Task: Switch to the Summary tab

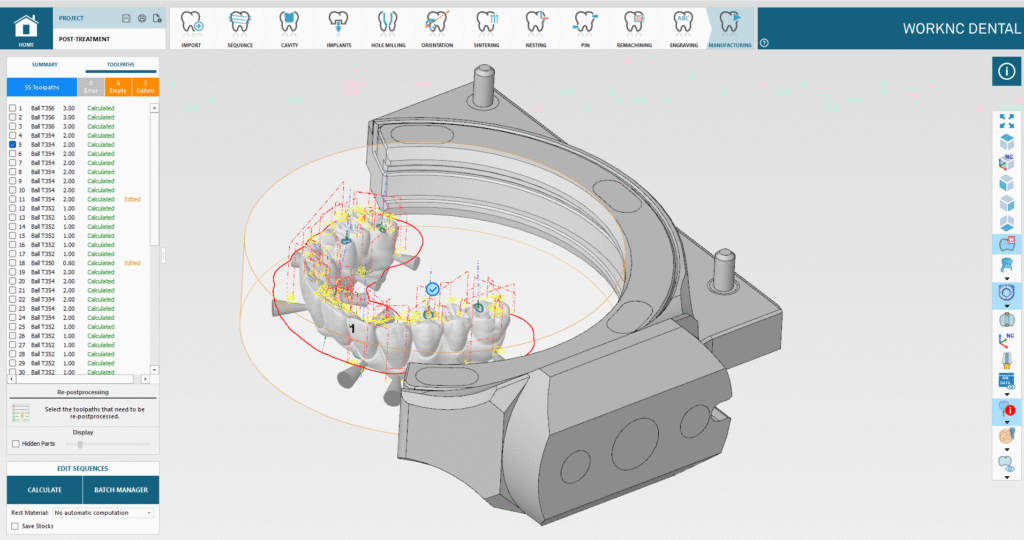Action: pos(44,65)
